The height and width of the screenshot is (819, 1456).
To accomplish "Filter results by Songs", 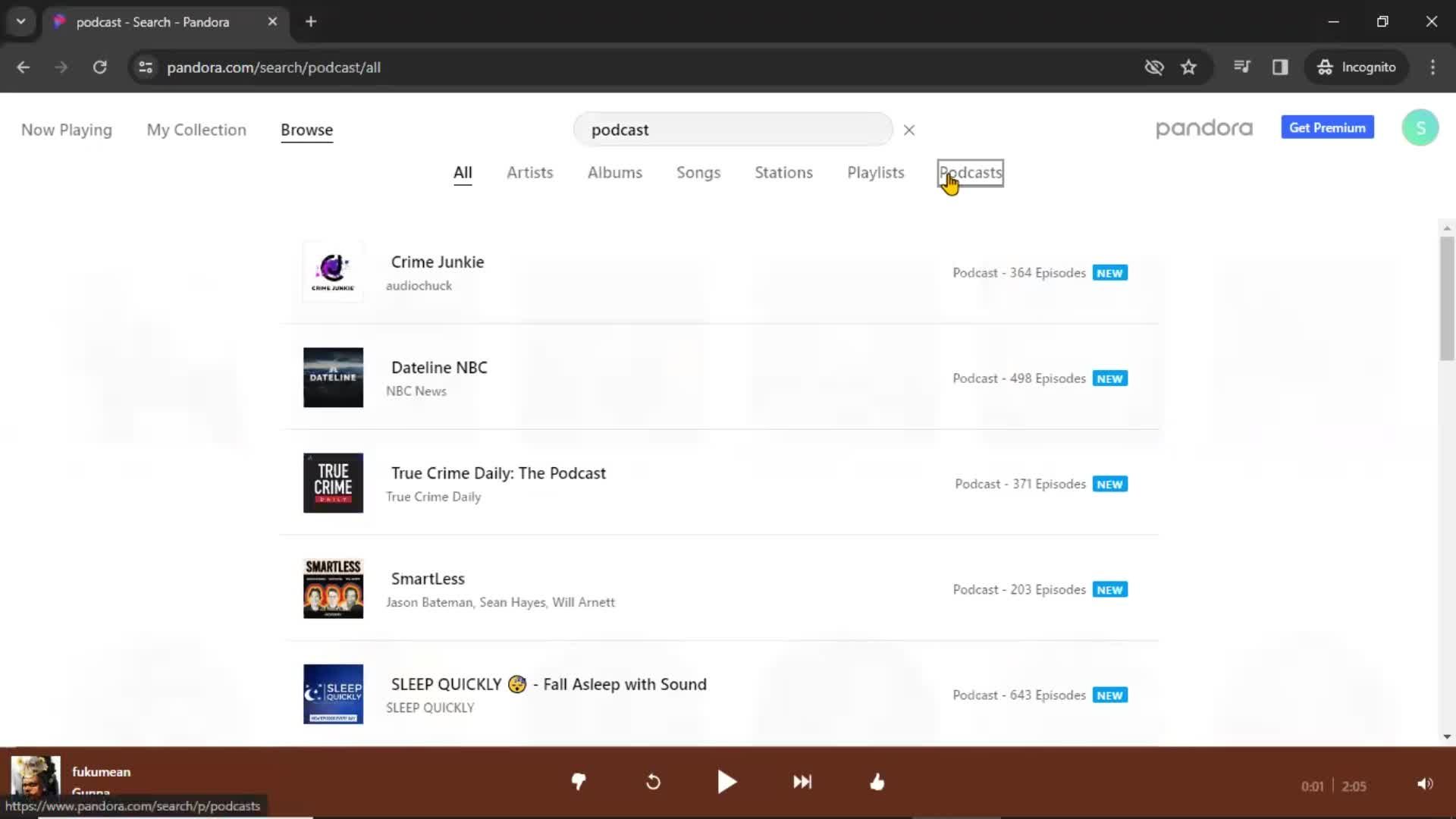I will point(698,173).
